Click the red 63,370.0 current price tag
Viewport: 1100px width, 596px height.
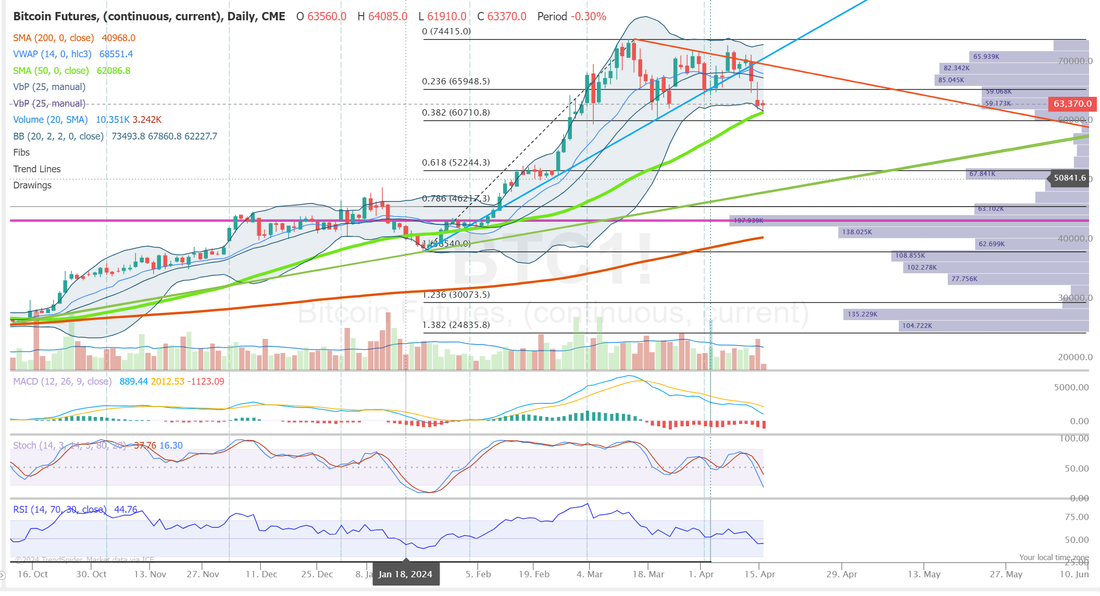(1071, 104)
